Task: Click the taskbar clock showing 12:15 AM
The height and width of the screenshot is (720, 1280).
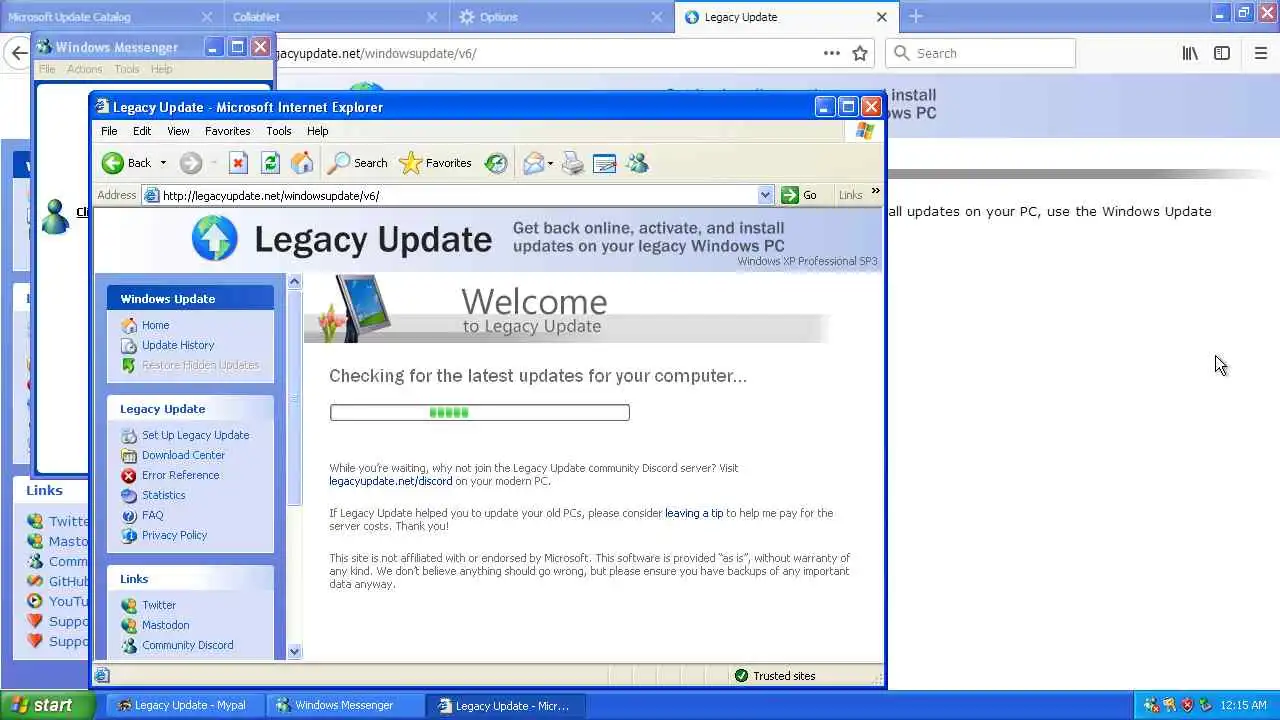Action: tap(1243, 705)
